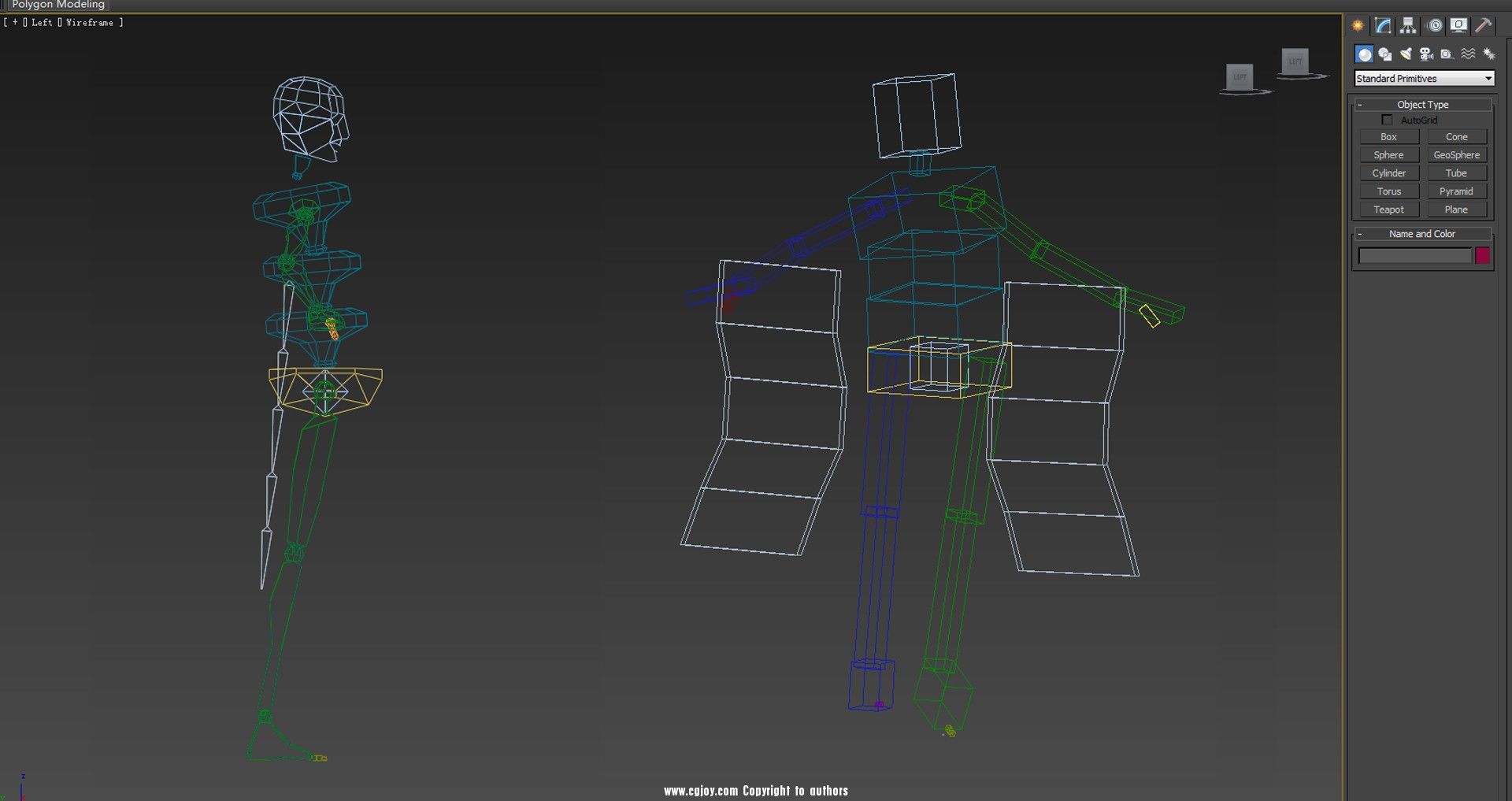Select the Systems gears icon
This screenshot has height=801, width=1512.
(1489, 54)
